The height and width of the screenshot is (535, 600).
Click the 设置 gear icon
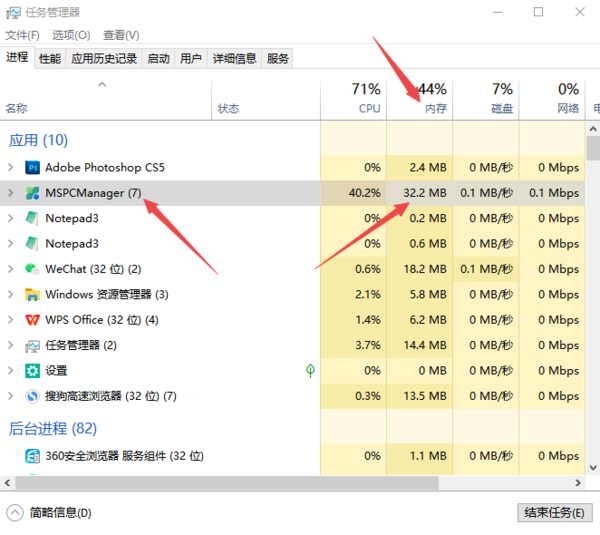(x=33, y=371)
